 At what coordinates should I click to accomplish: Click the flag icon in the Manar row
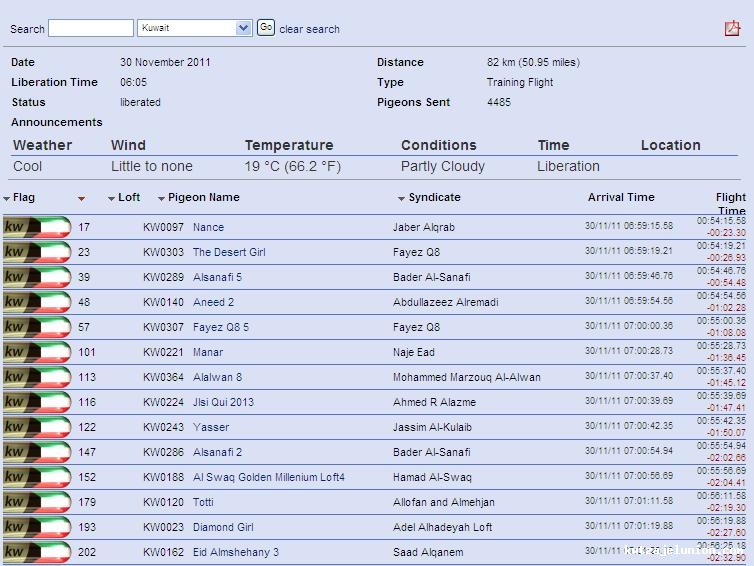coord(37,352)
